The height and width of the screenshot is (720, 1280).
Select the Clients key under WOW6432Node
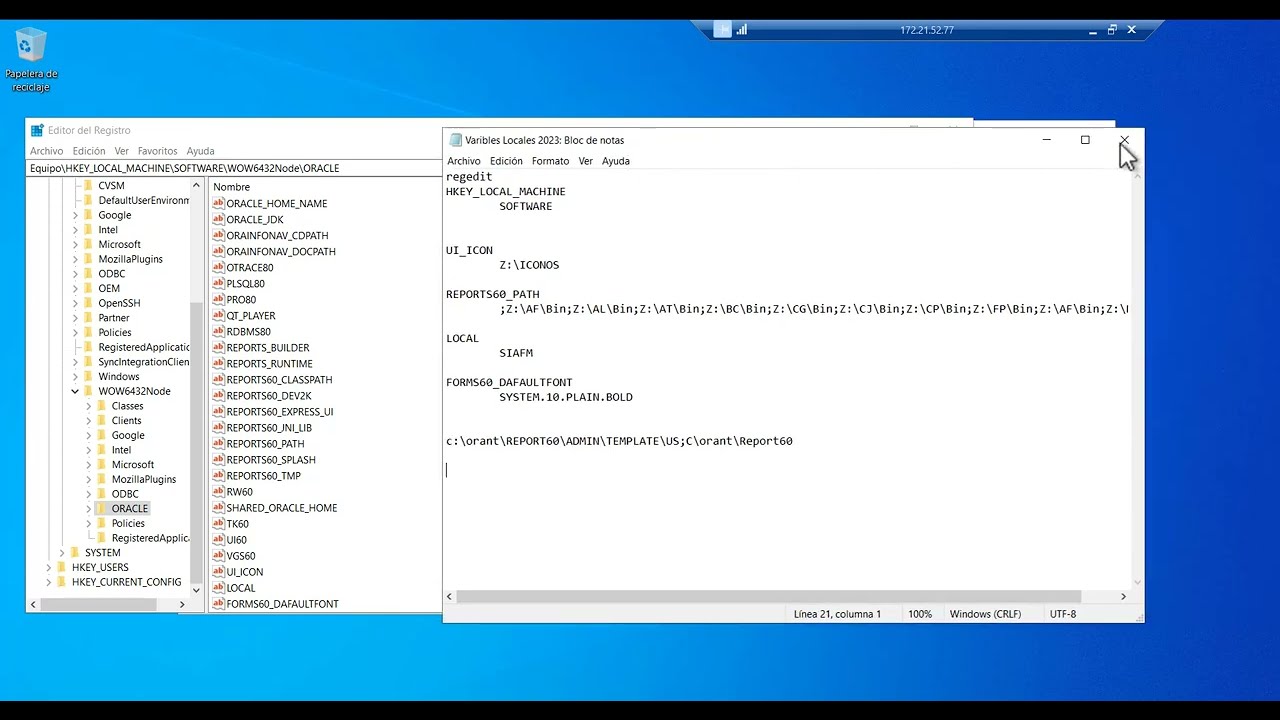coord(126,421)
